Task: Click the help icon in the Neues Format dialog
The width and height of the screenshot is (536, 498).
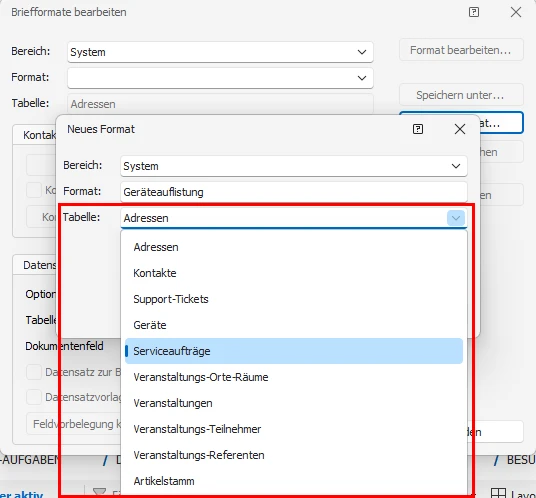Action: [x=418, y=129]
